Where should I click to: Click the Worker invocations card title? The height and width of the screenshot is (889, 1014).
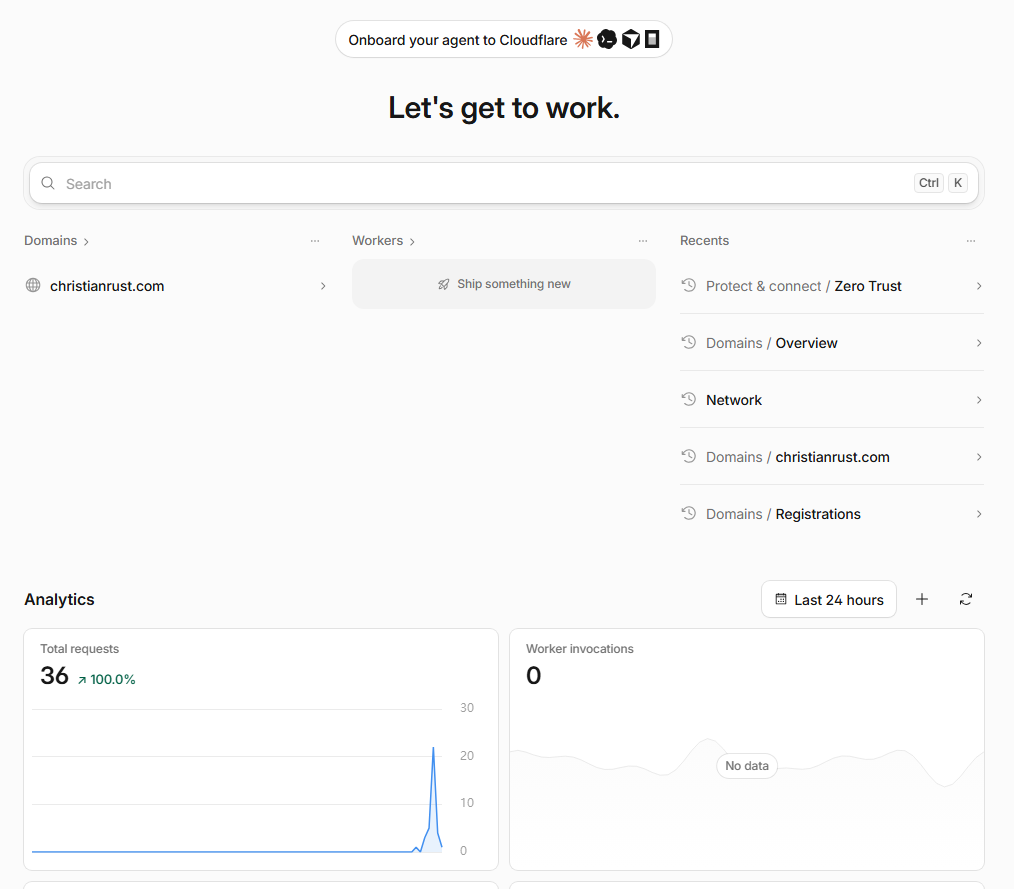pyautogui.click(x=579, y=648)
